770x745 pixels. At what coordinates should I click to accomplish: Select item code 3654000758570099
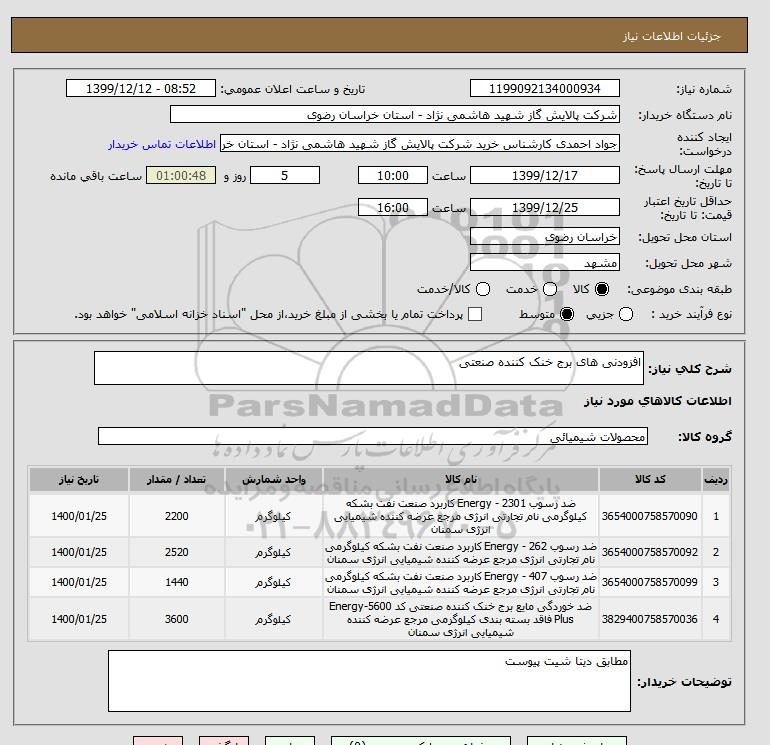(x=650, y=582)
